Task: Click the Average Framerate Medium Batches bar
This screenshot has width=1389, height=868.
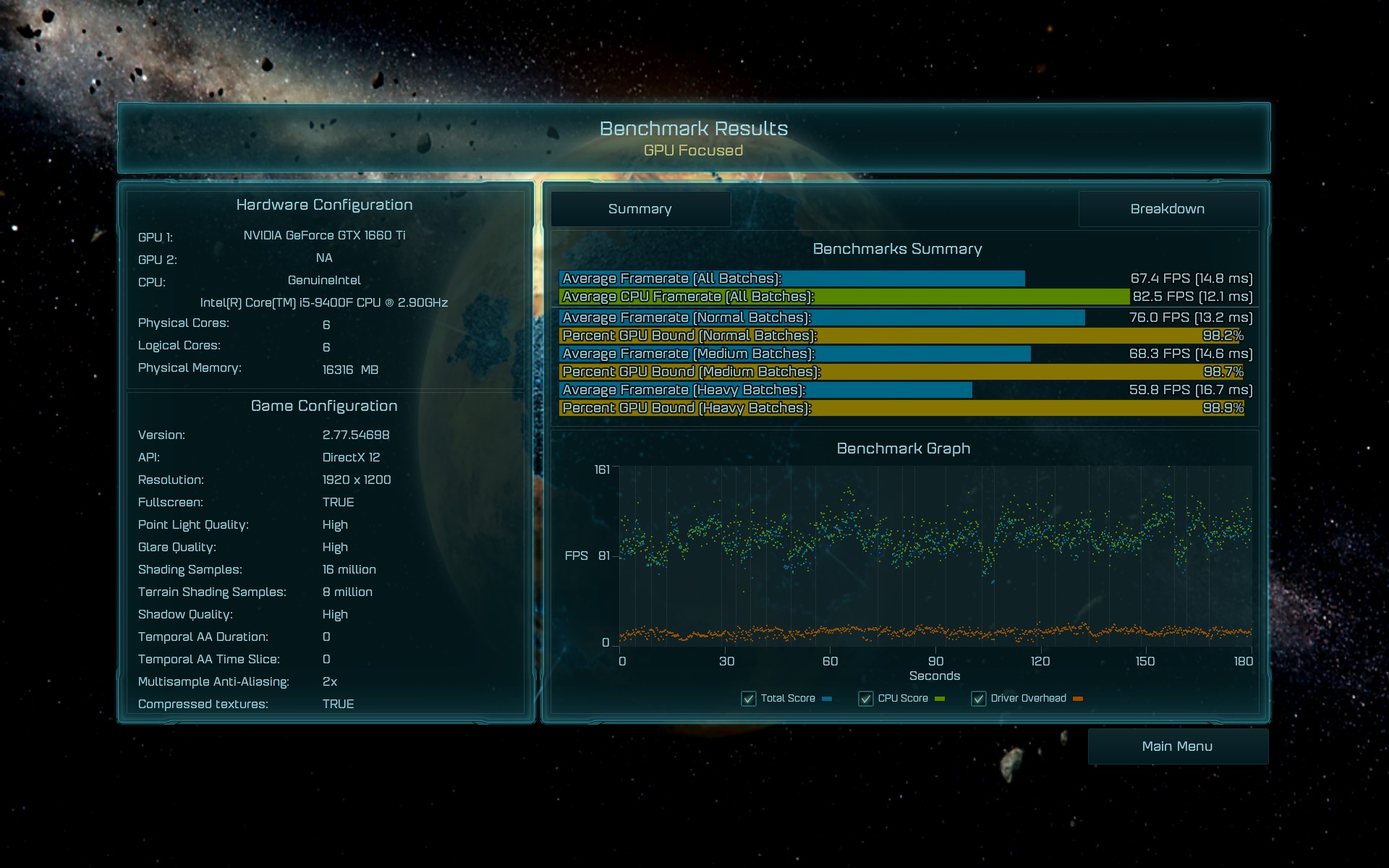Action: (x=794, y=354)
